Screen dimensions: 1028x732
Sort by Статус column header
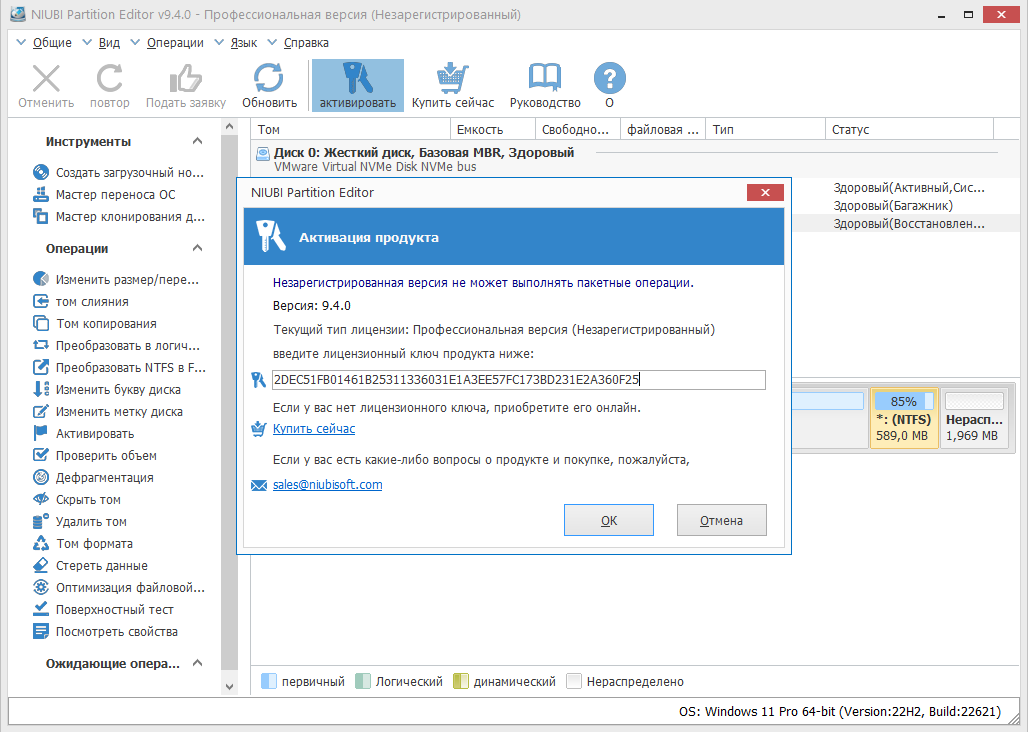coord(909,129)
